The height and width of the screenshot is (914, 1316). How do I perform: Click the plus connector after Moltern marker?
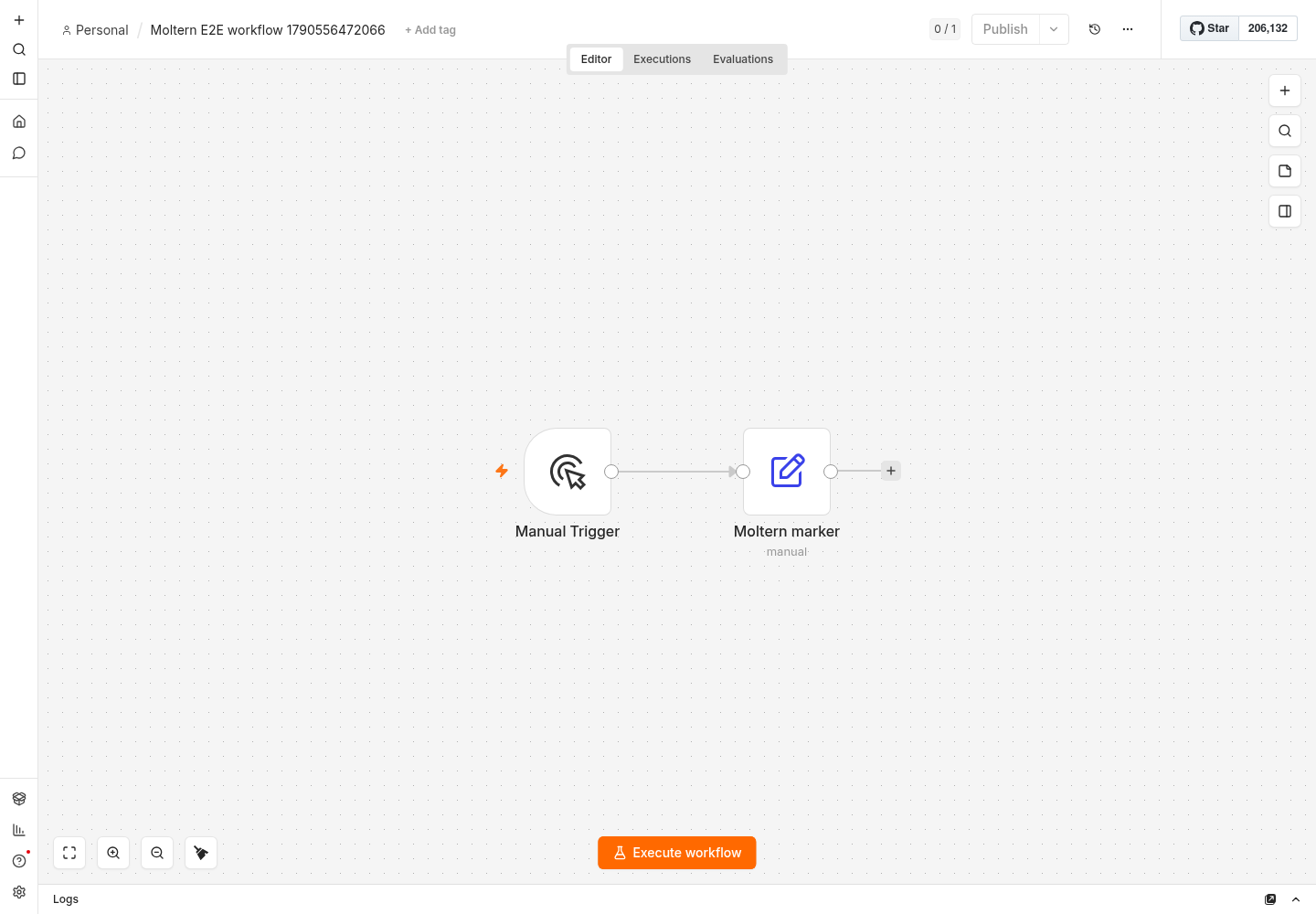point(891,471)
